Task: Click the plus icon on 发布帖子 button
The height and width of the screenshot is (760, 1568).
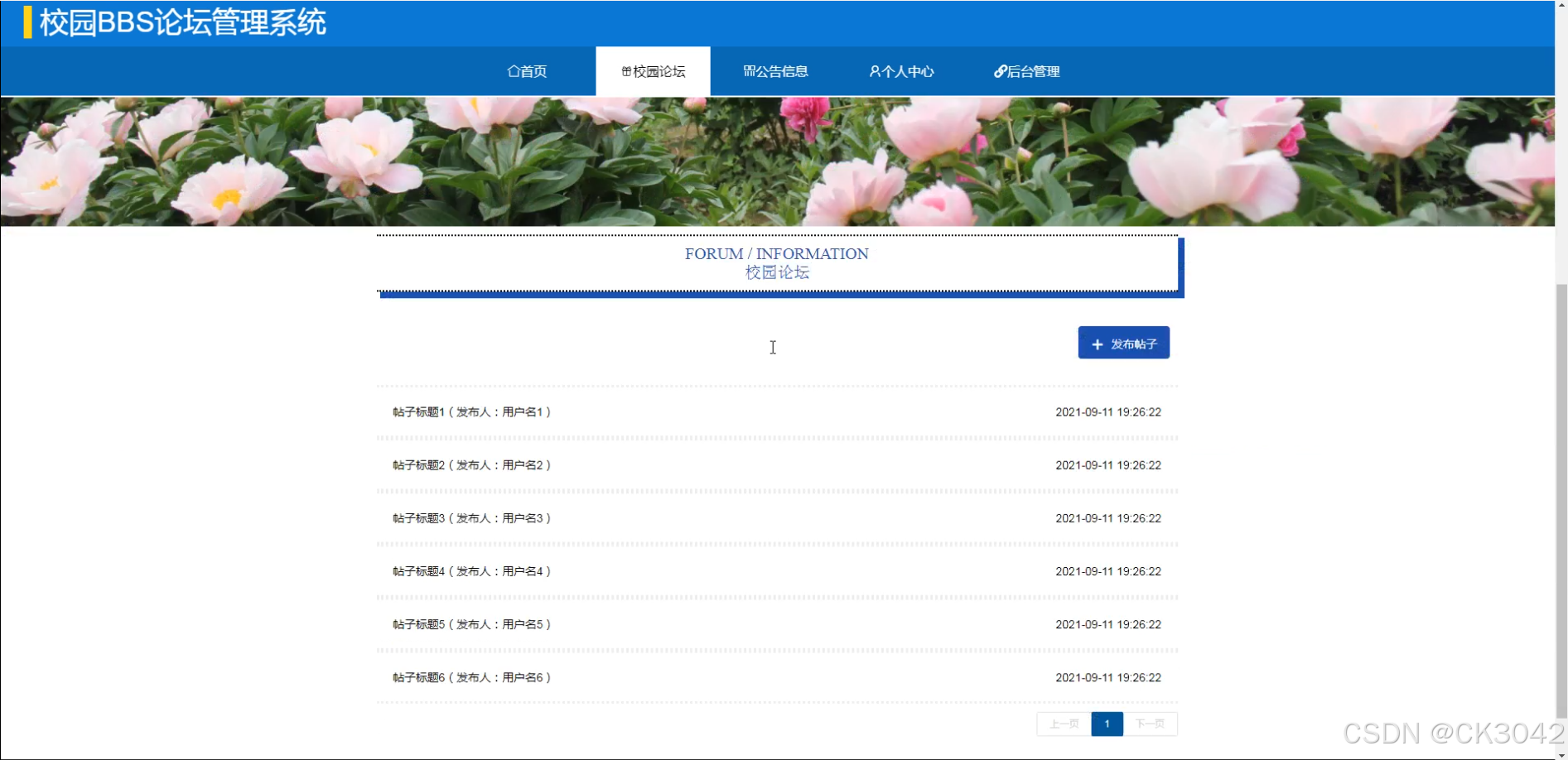Action: tap(1097, 343)
